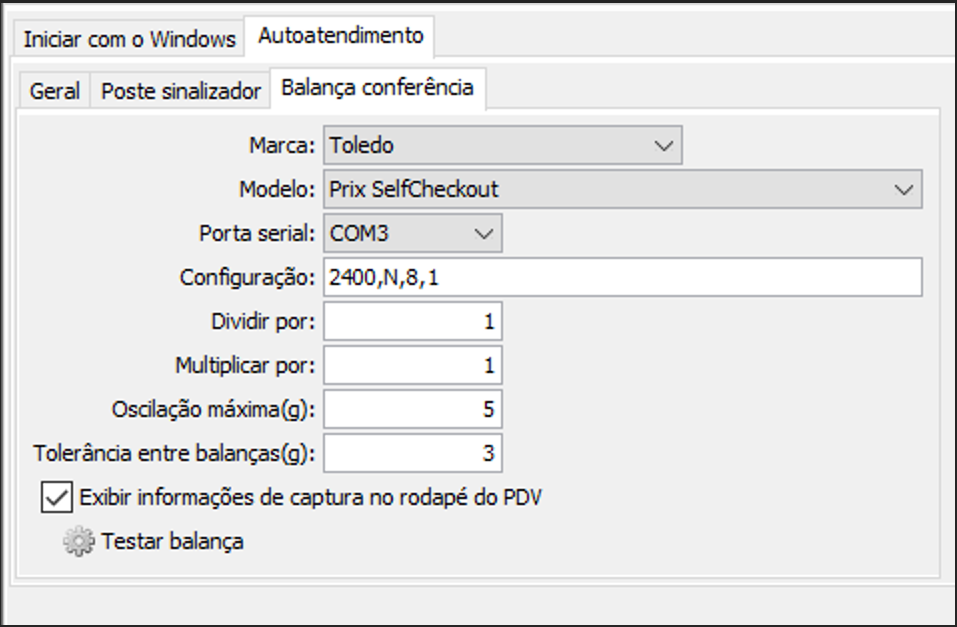This screenshot has height=627, width=957.
Task: Switch to Iniciar com o Windows tab
Action: coord(129,40)
